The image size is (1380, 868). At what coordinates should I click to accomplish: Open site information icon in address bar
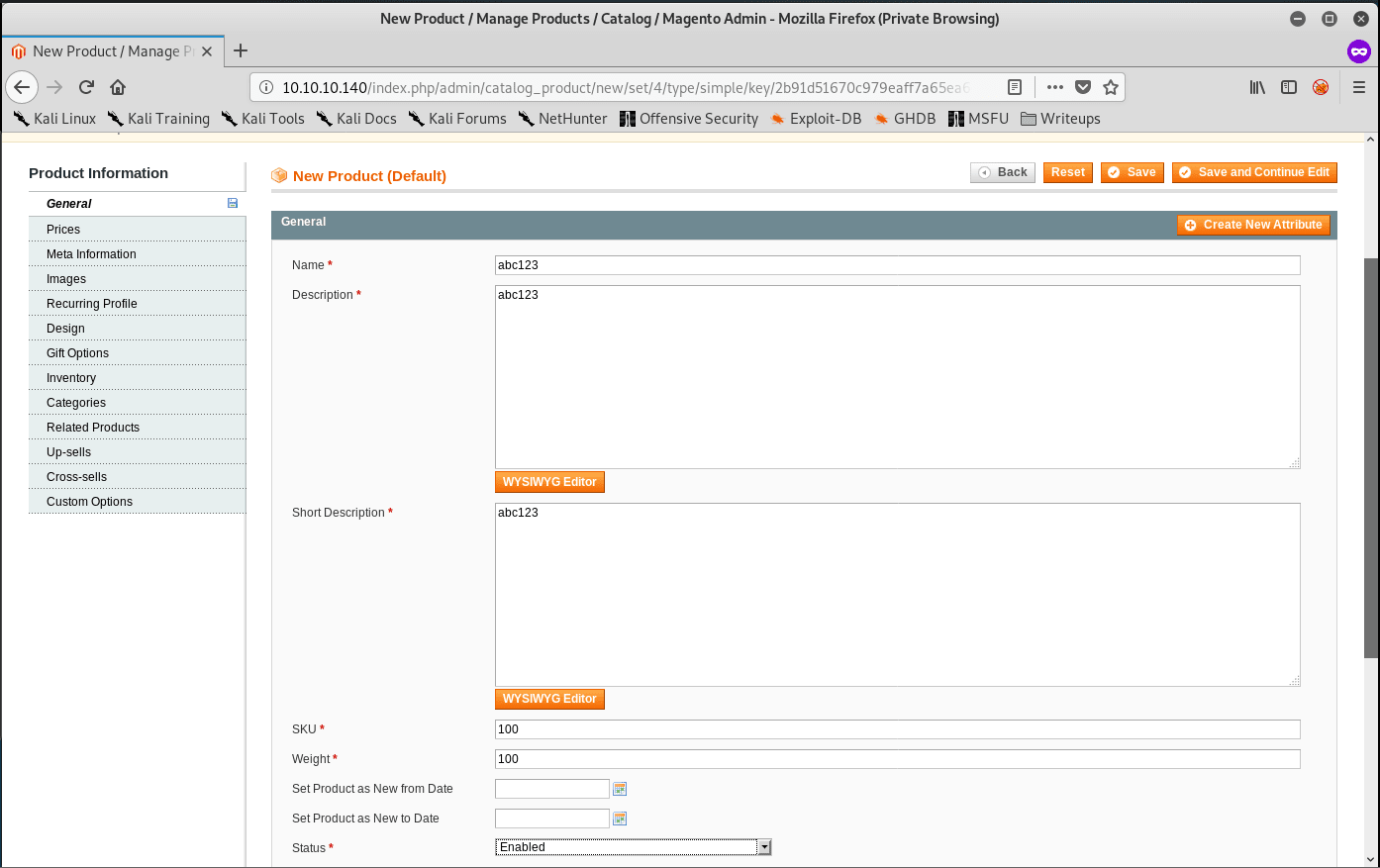265,87
